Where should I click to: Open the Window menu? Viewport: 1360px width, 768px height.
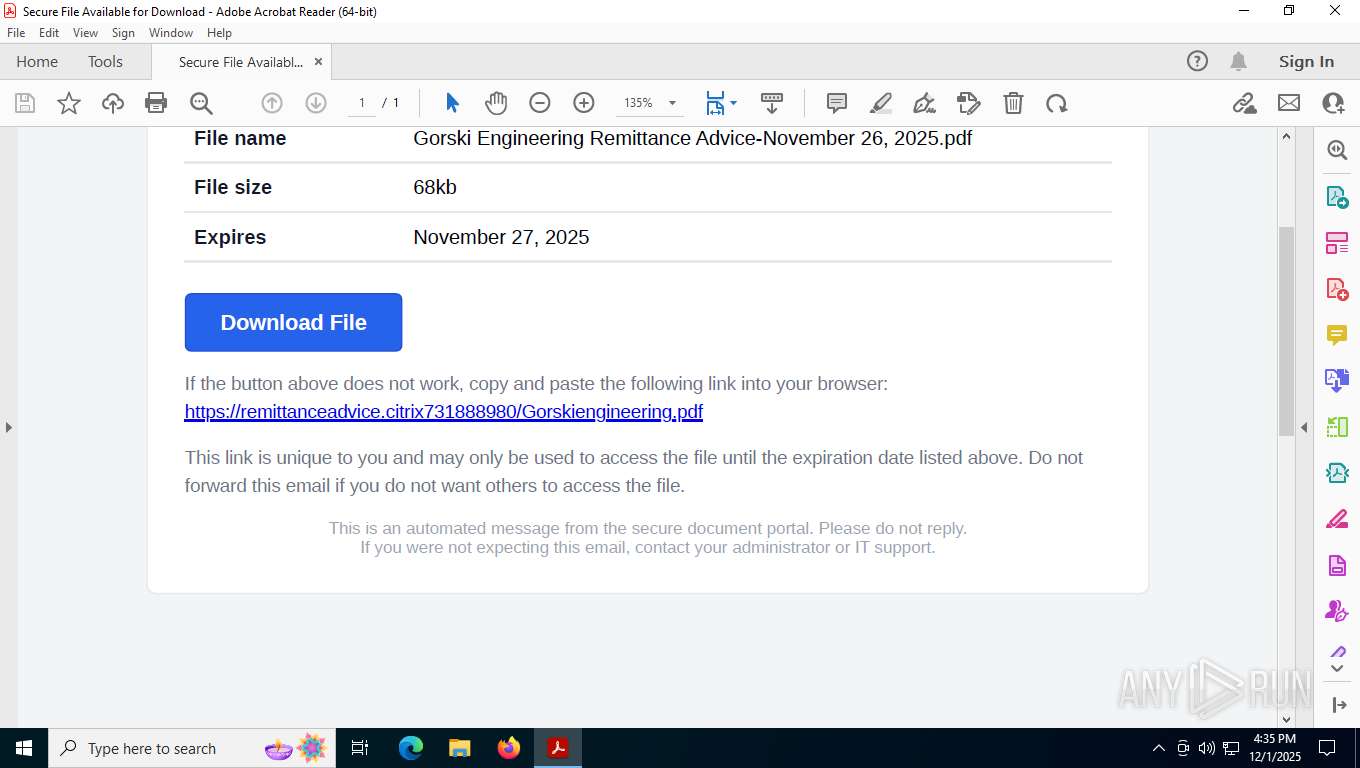point(171,33)
